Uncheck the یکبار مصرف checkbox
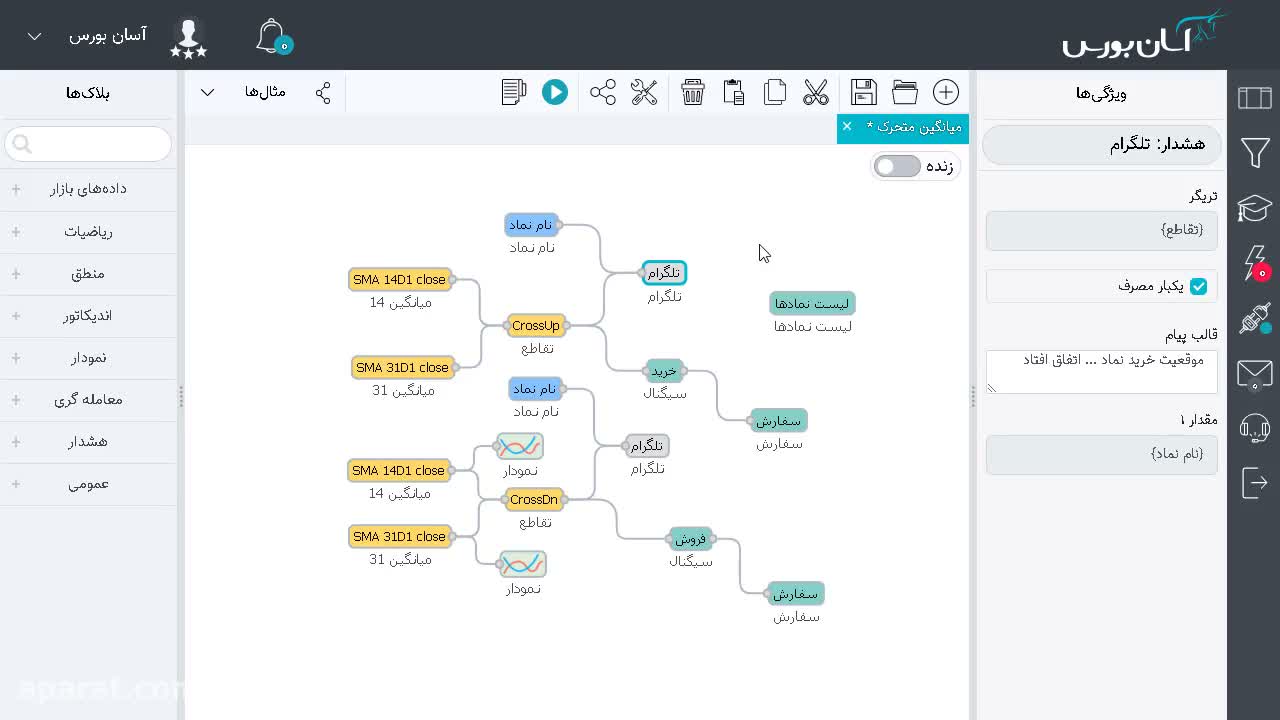 [1198, 286]
